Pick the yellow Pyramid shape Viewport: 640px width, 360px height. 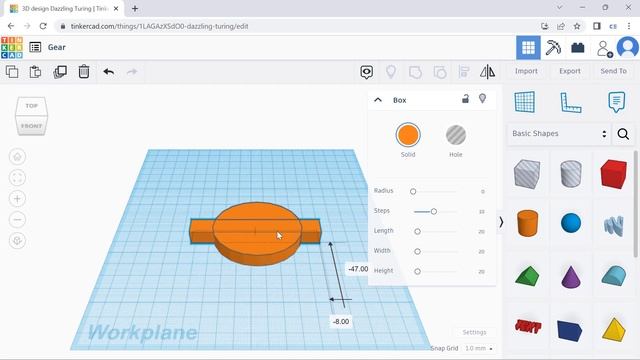(x=613, y=330)
